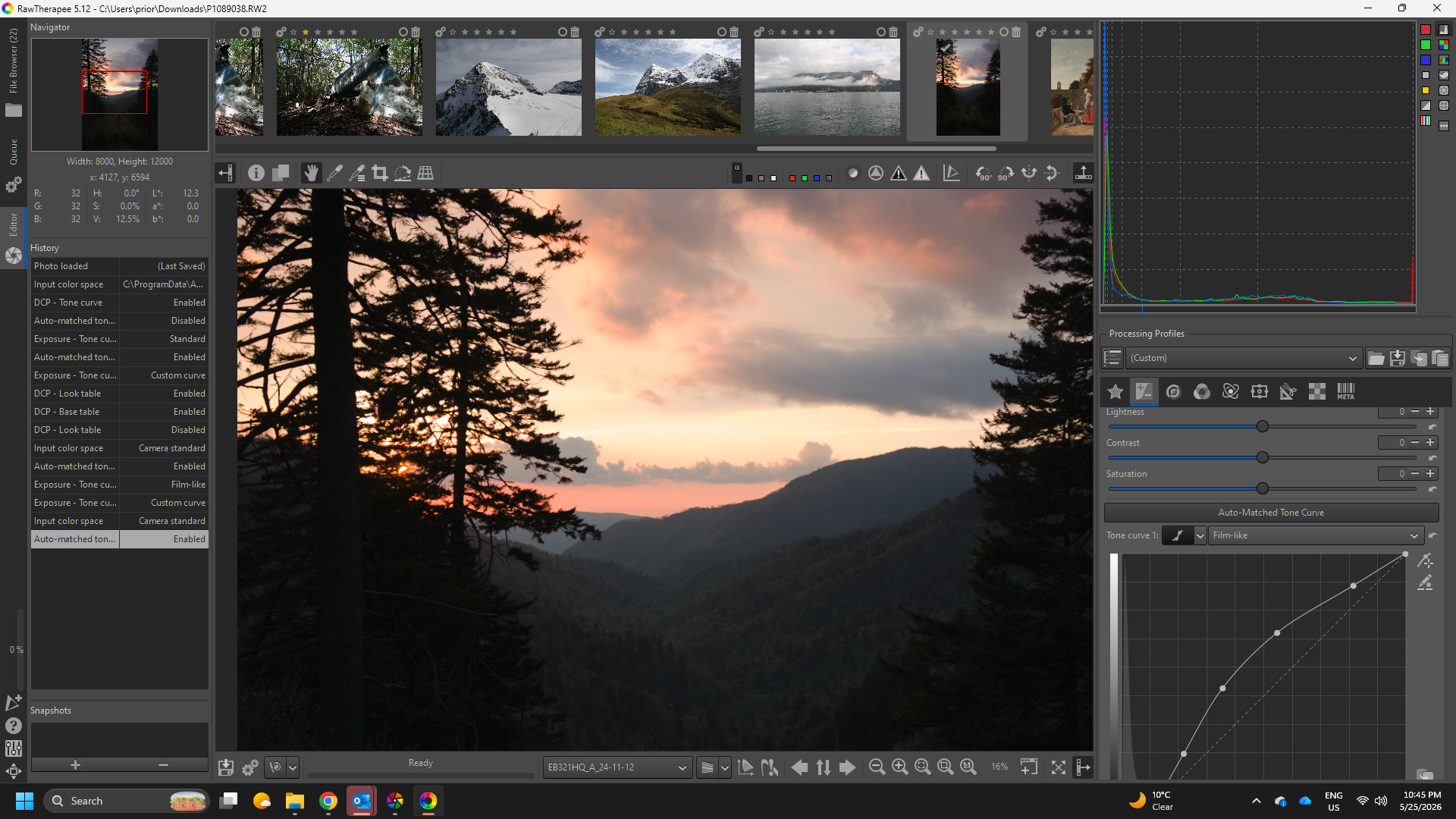The width and height of the screenshot is (1456, 819).
Task: Go to previous image arrow
Action: click(x=799, y=767)
